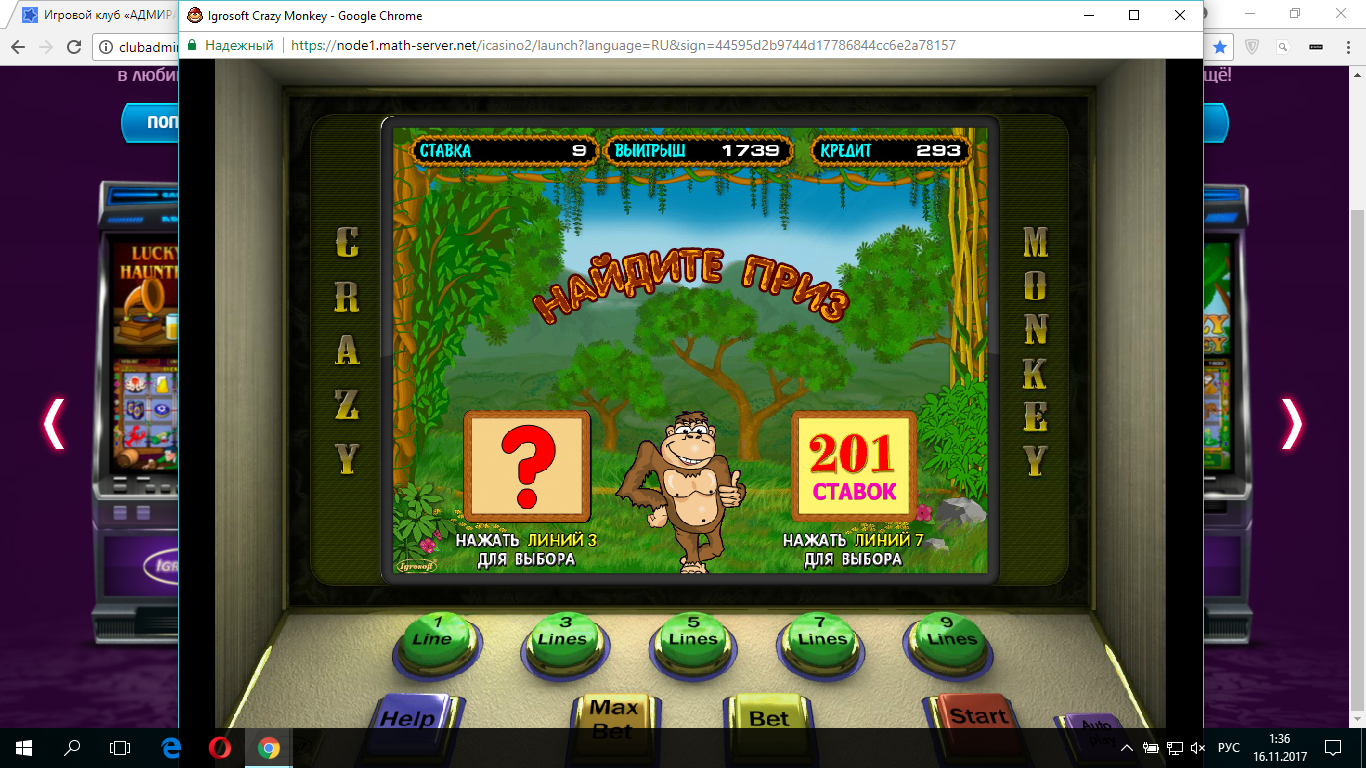Viewport: 1366px width, 768px height.
Task: Click forward arrow in background Chrome window
Action: 46,47
